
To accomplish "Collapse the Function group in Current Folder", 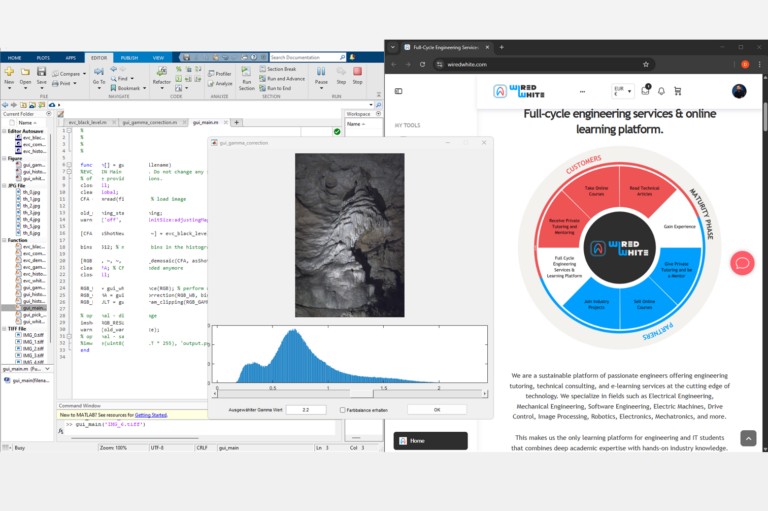I will [4, 240].
